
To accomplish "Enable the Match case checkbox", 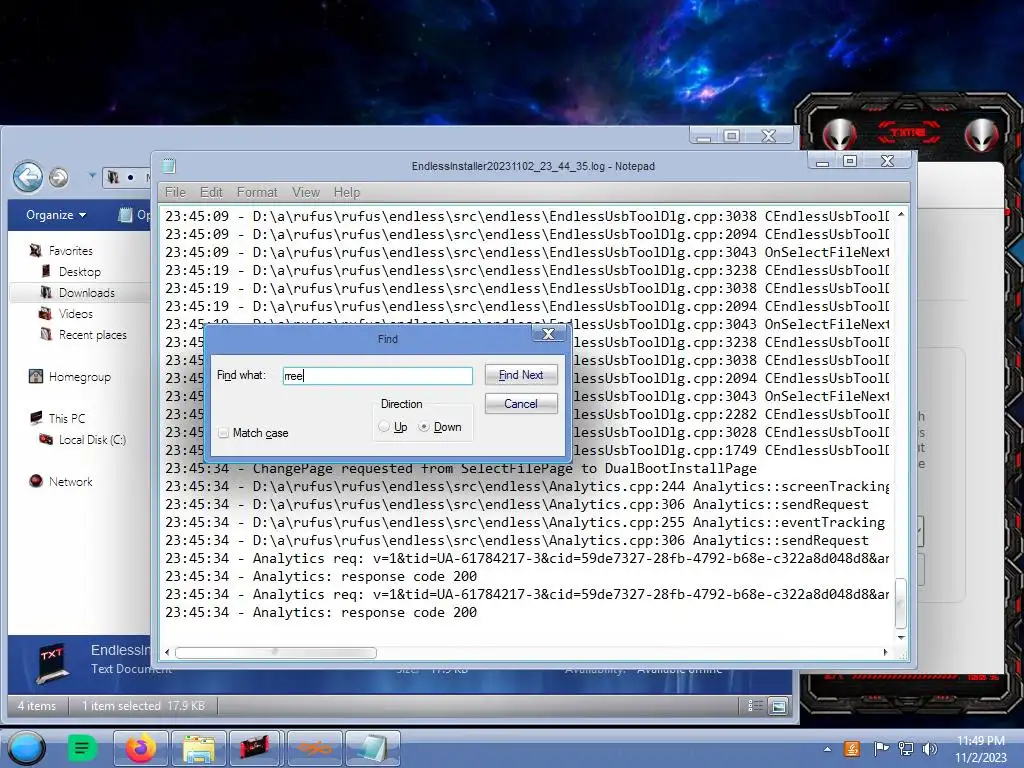I will coord(223,433).
